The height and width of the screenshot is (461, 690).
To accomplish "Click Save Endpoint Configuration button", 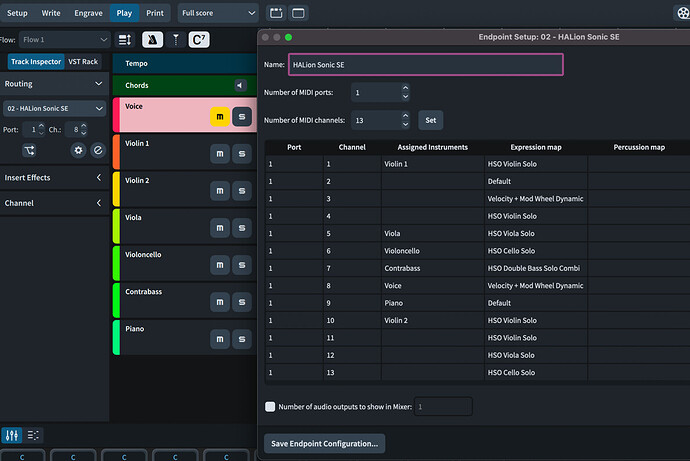I will [x=324, y=443].
